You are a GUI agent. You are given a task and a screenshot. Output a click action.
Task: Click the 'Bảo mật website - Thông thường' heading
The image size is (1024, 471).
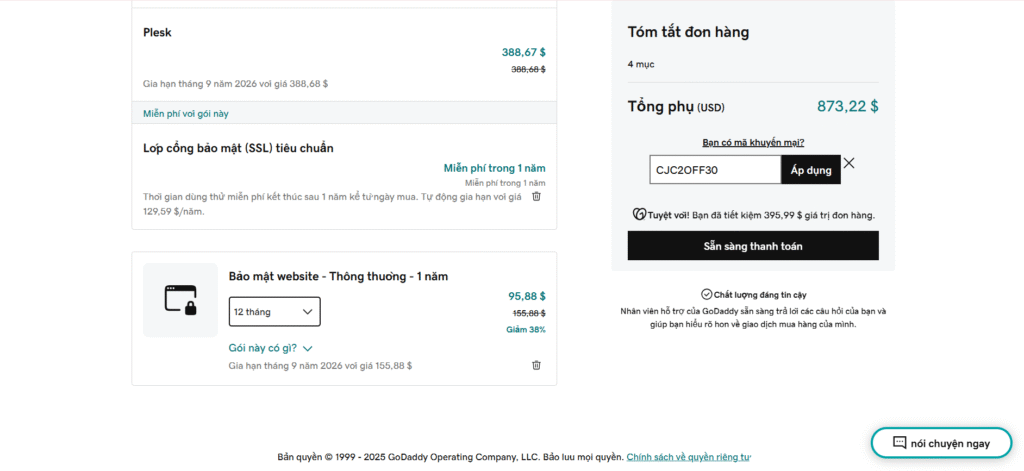tap(331, 276)
